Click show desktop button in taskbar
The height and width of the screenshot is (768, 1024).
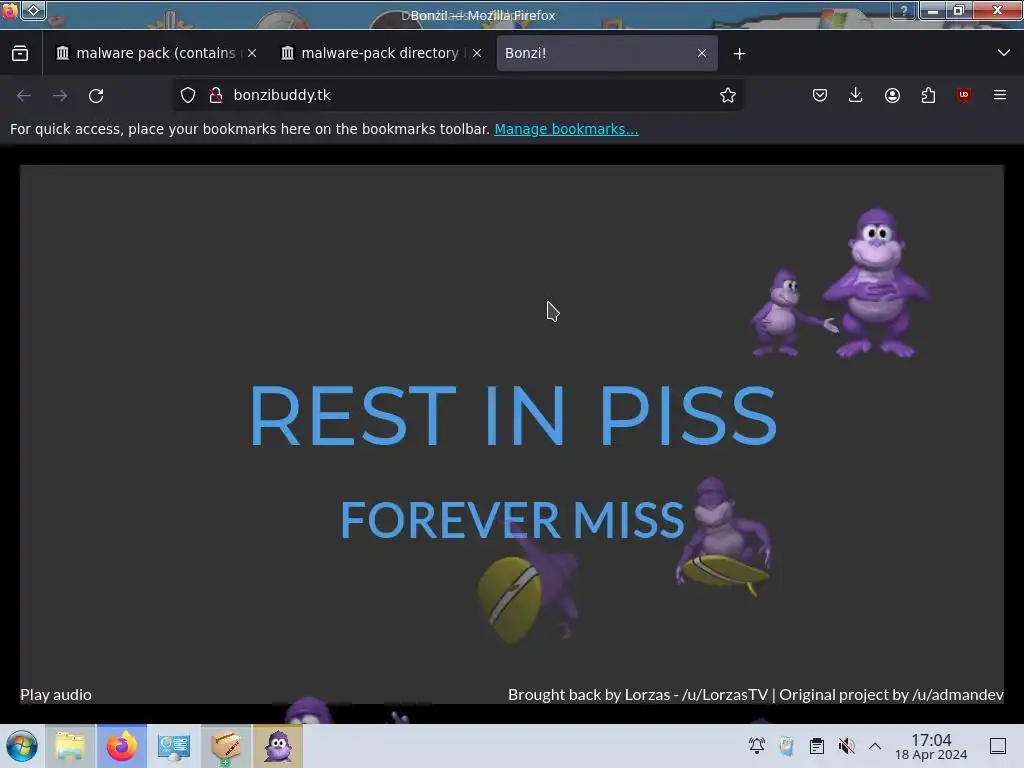pos(998,746)
